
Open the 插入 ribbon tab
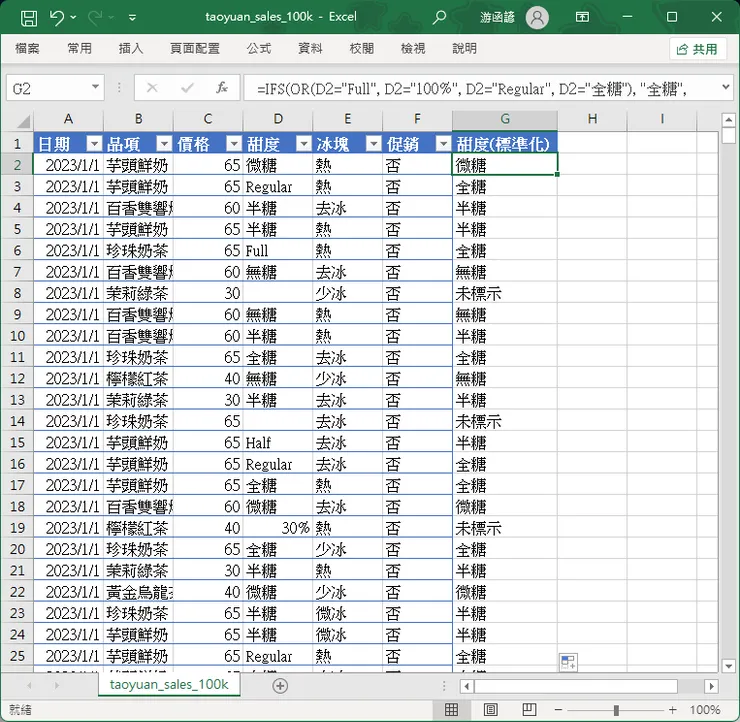tap(131, 48)
